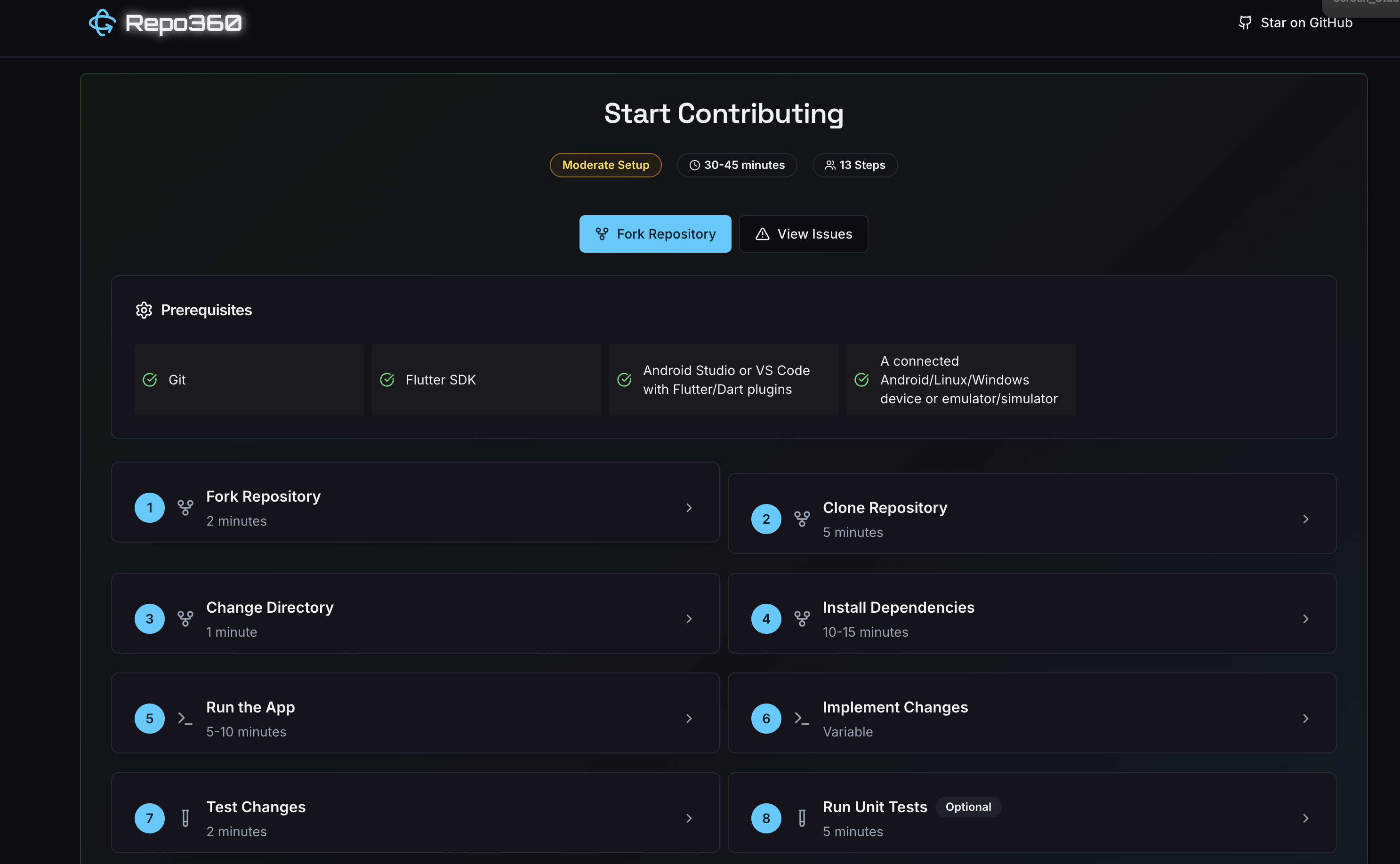Click the Optional tag on Run Unit Tests

968,807
